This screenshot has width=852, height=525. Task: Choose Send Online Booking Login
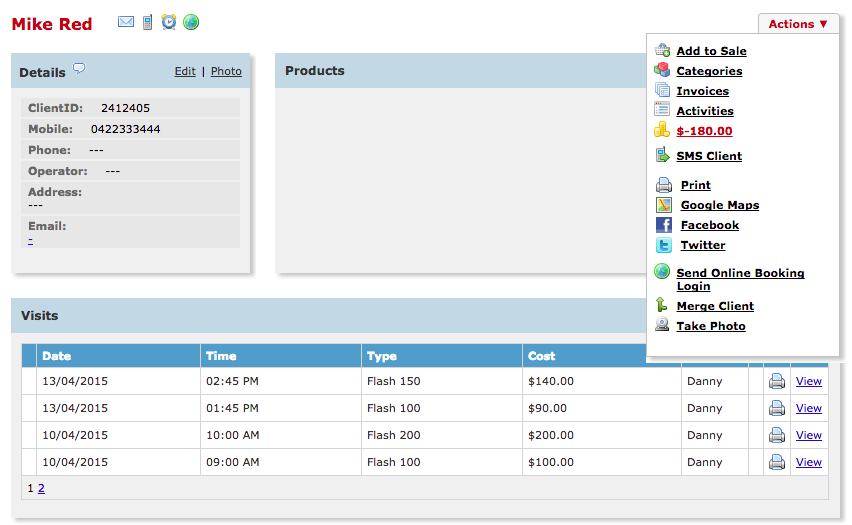[x=740, y=279]
